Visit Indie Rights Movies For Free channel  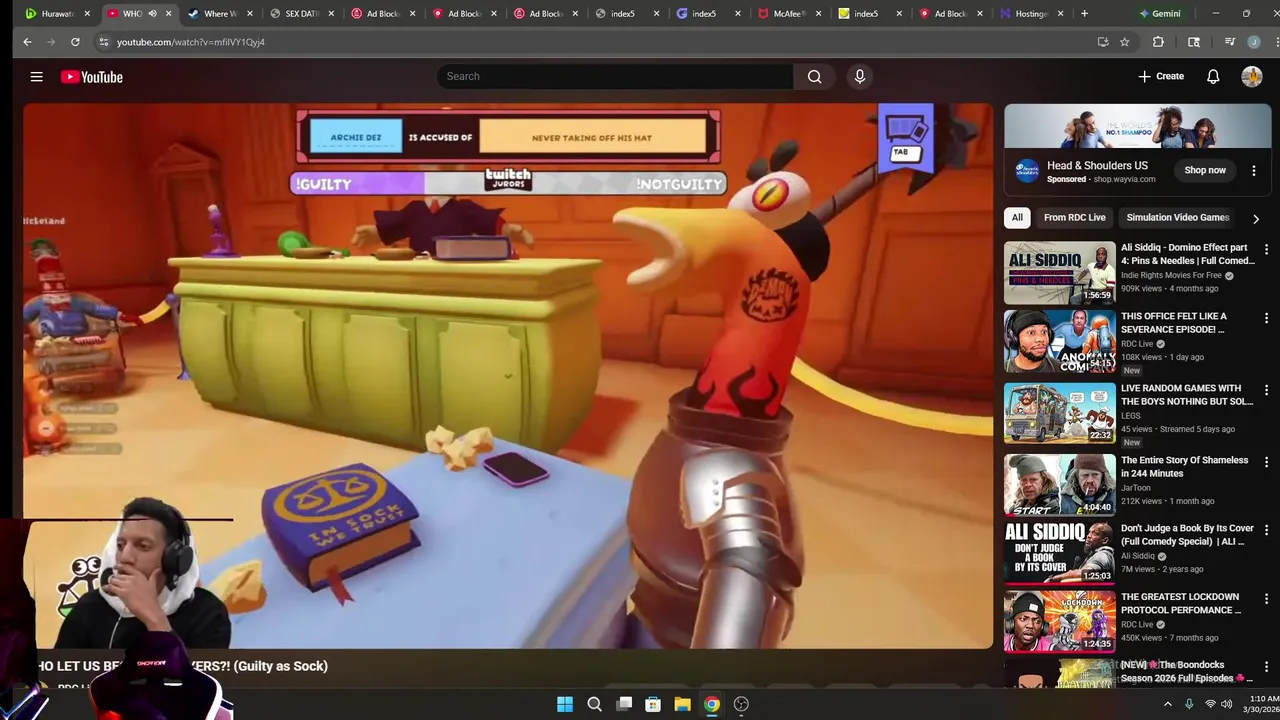tap(1171, 275)
